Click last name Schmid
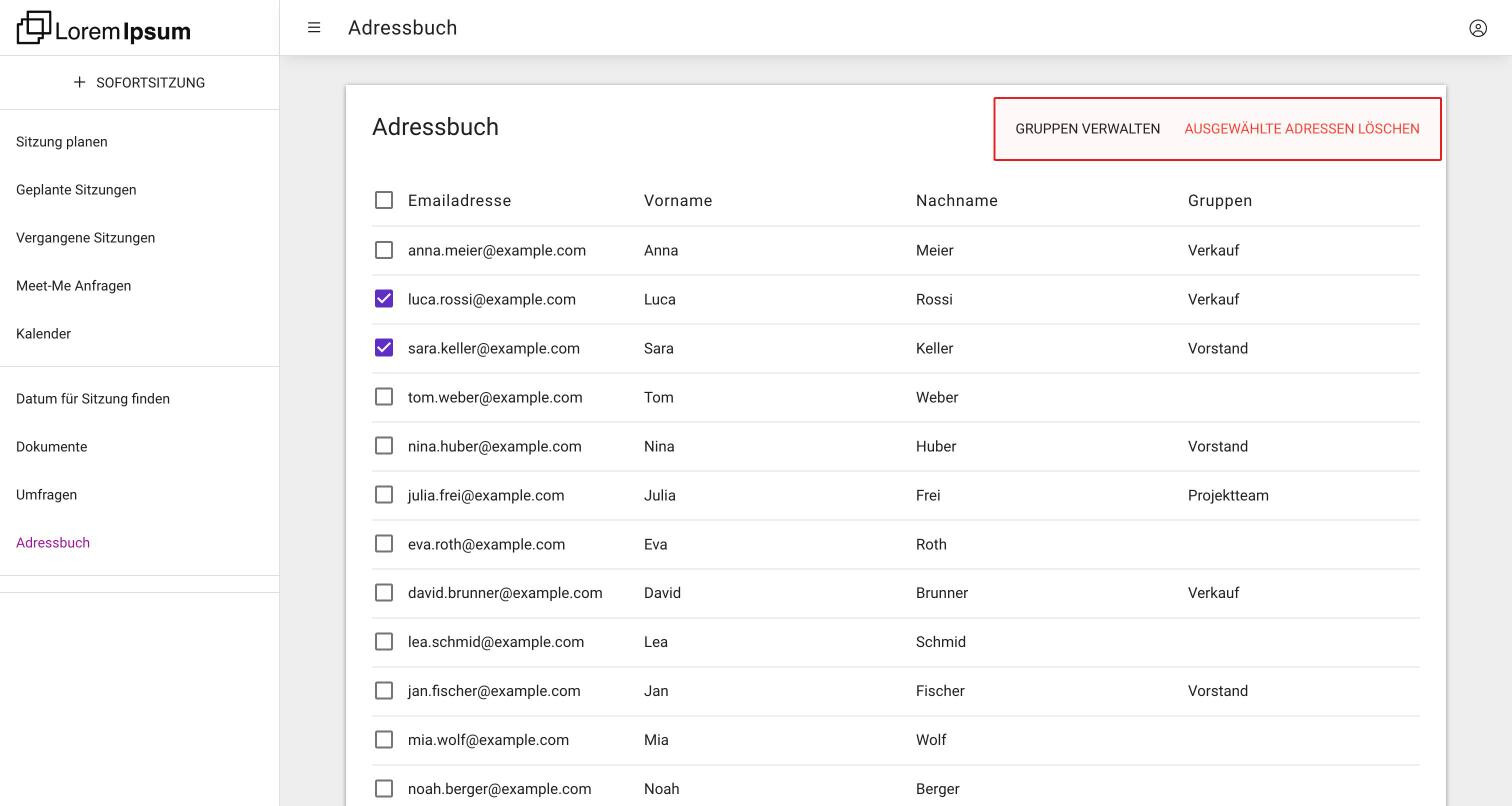The image size is (1512, 806). pos(941,642)
